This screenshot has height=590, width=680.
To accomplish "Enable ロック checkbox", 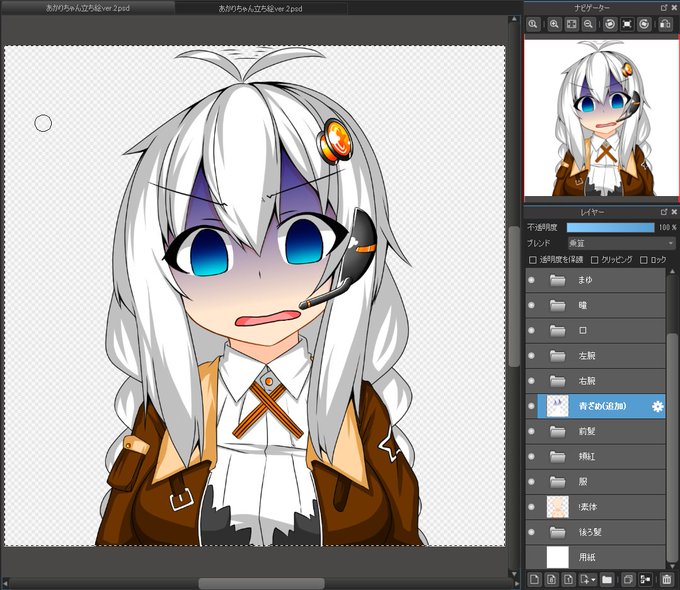I will click(x=644, y=260).
